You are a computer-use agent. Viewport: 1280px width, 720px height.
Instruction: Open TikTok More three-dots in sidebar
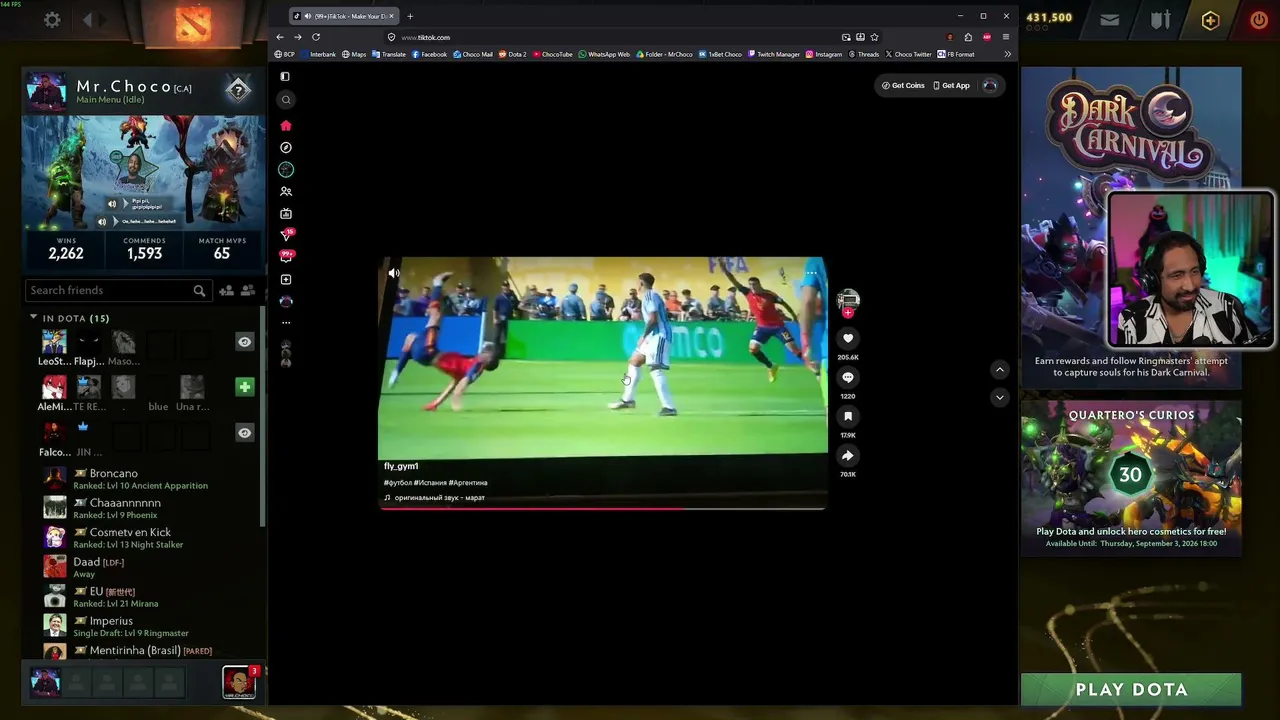[286, 322]
